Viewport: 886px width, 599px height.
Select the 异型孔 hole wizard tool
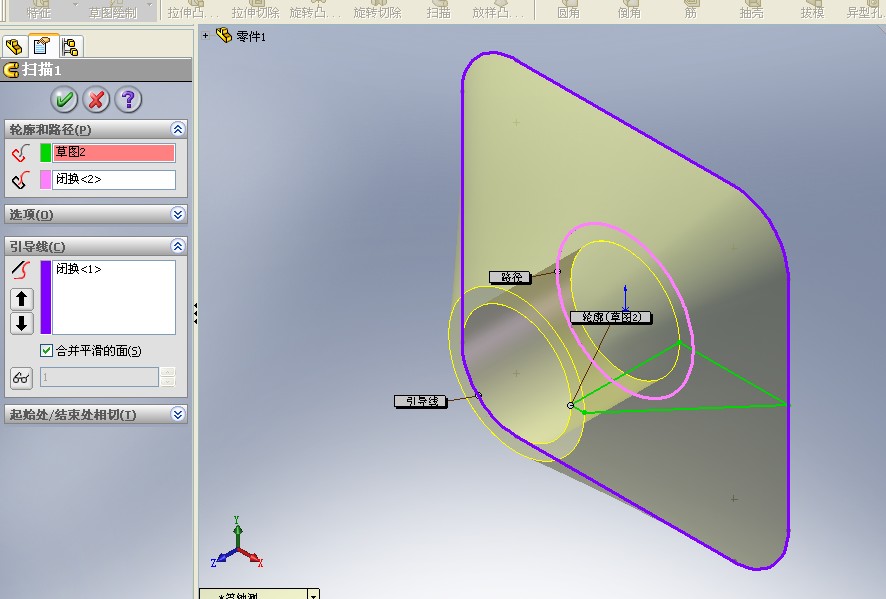coord(866,12)
